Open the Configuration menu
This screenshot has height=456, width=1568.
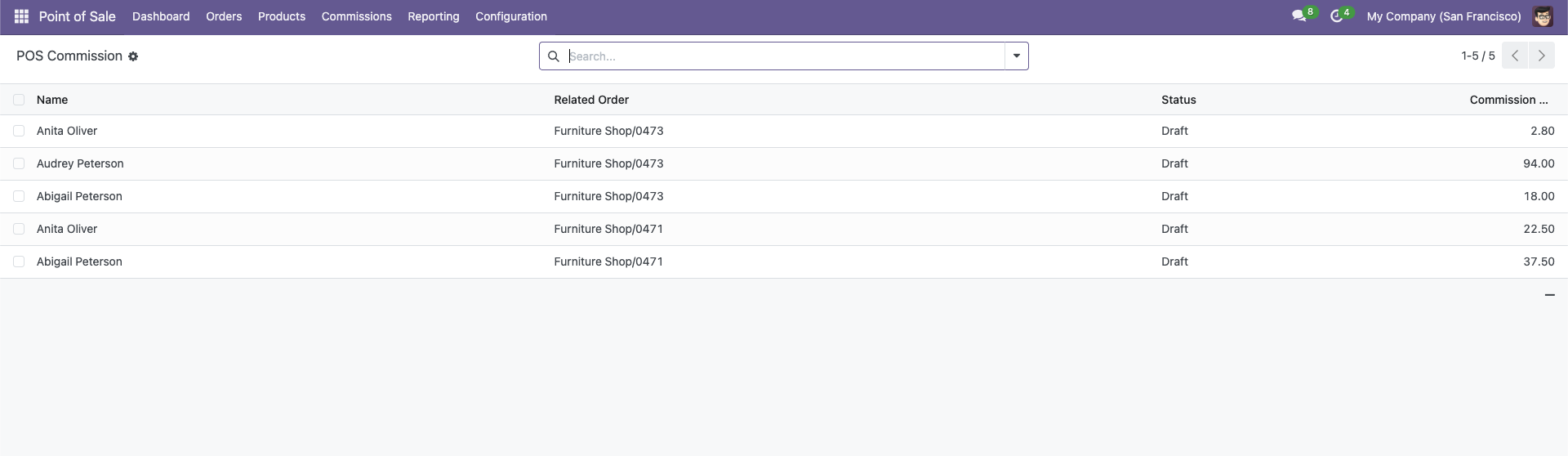511,16
